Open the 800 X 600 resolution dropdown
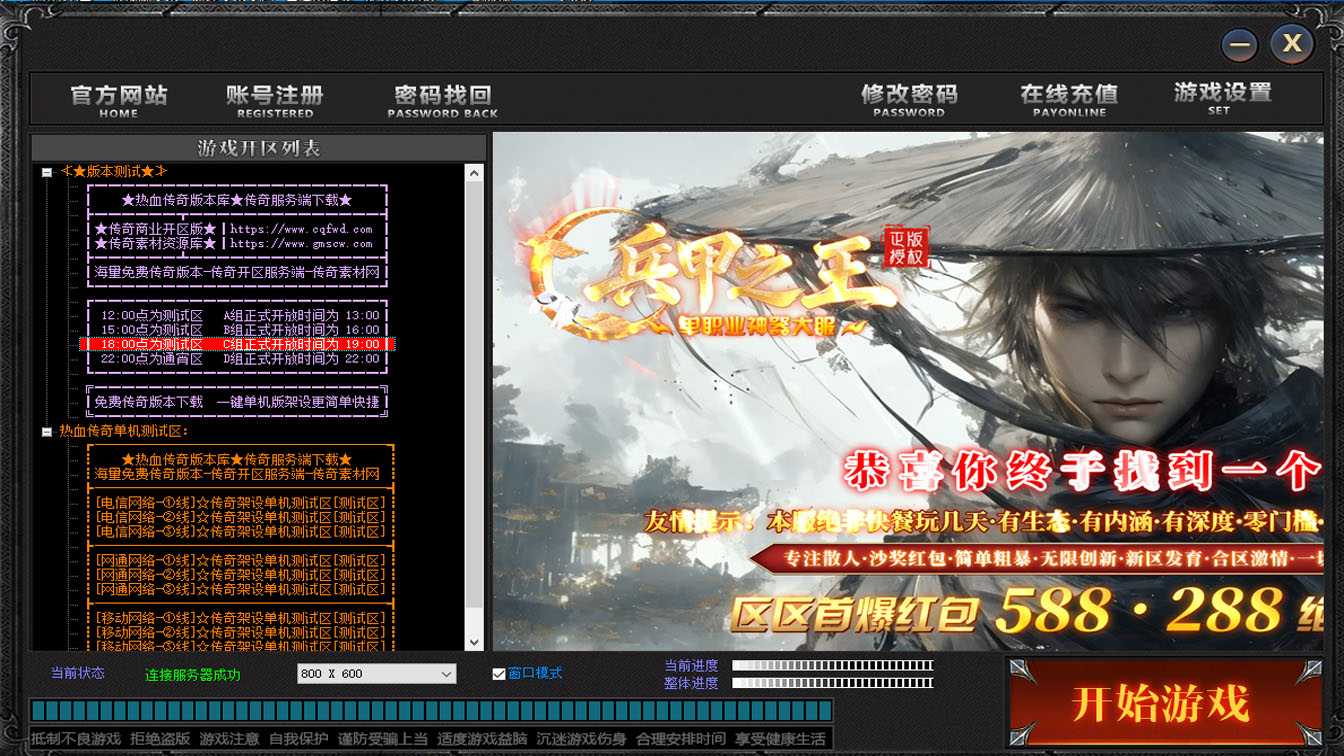The width and height of the screenshot is (1344, 756). (376, 674)
